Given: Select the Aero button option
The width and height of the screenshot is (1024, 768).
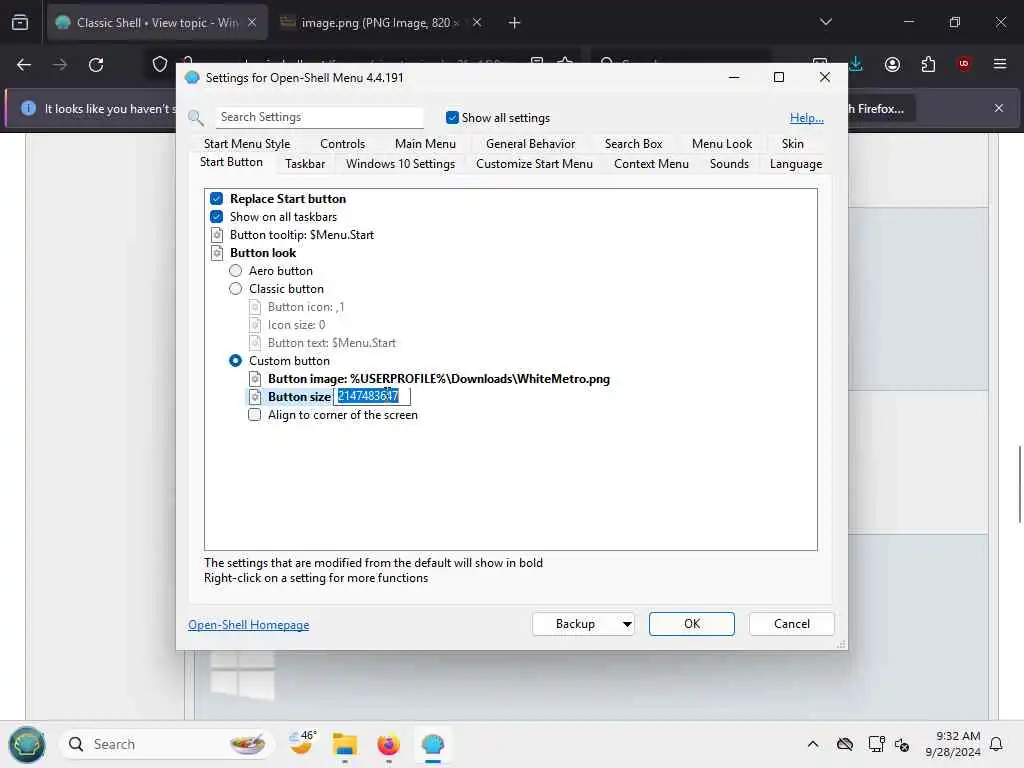Looking at the screenshot, I should pyautogui.click(x=236, y=270).
